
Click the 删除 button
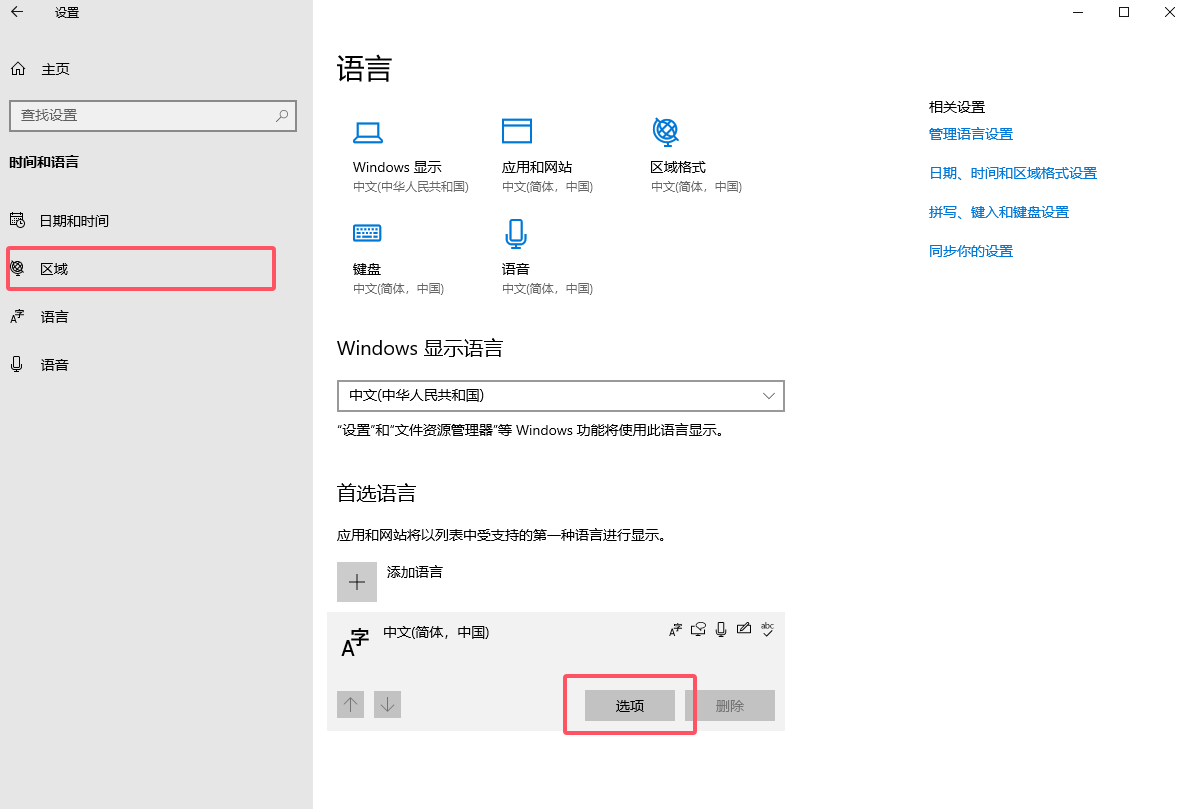(x=730, y=705)
